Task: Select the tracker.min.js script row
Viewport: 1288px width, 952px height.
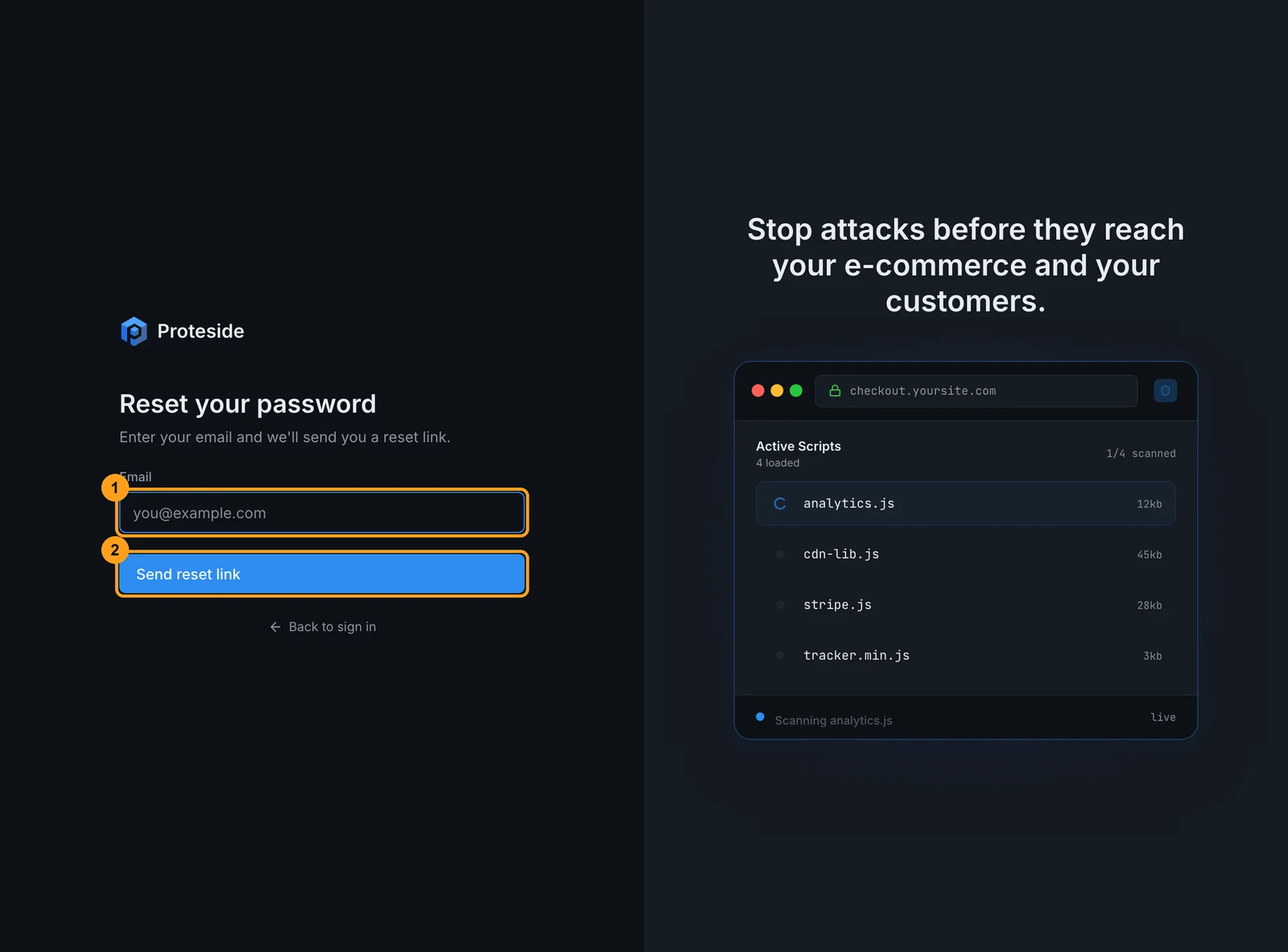Action: [965, 656]
